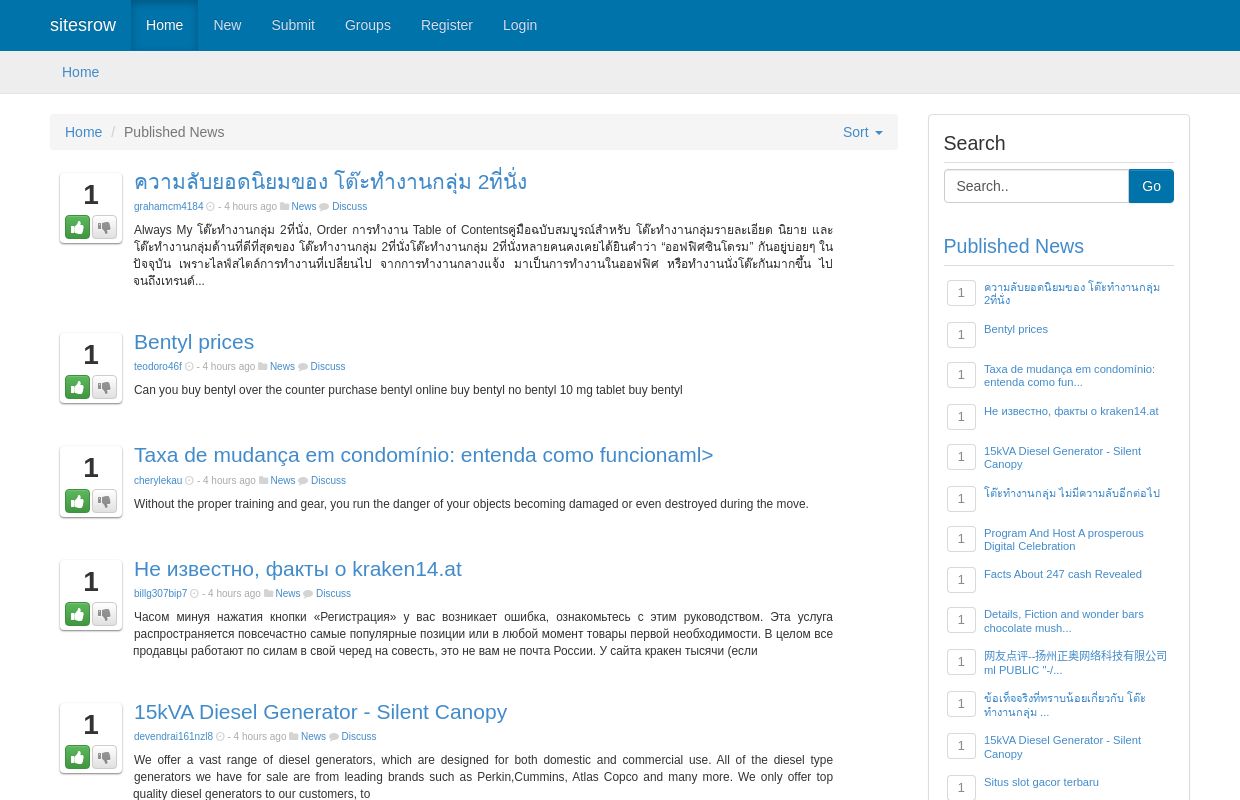Upvote the Не известно kraken14.at post

click(x=77, y=614)
